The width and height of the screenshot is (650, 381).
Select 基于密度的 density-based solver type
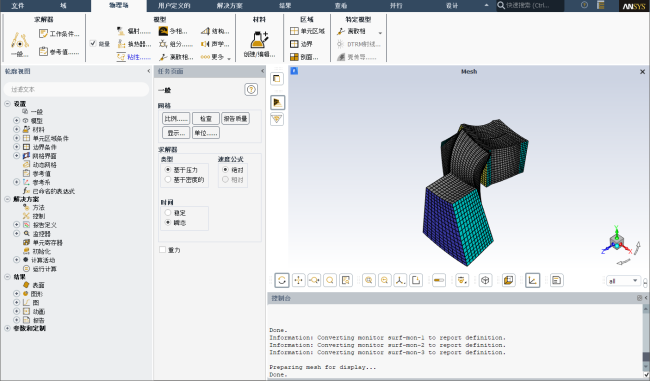pos(168,180)
